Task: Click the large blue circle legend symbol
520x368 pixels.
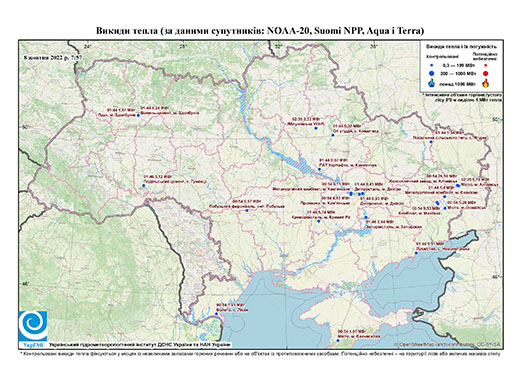Action: (x=432, y=74)
